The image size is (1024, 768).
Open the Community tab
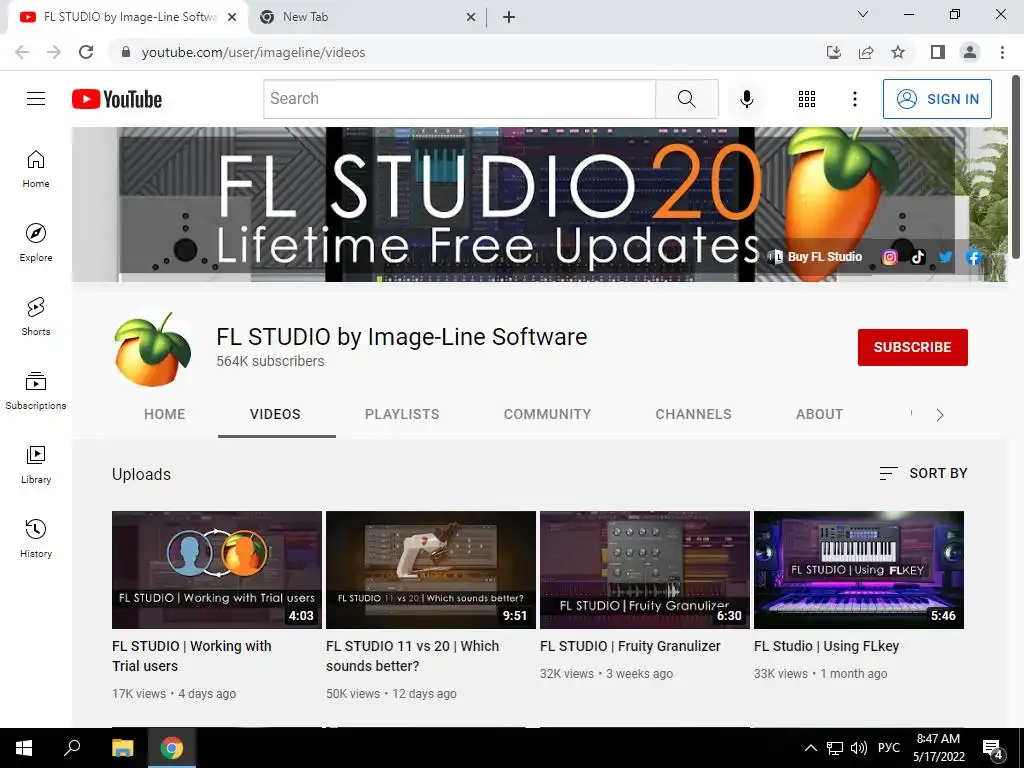point(547,414)
